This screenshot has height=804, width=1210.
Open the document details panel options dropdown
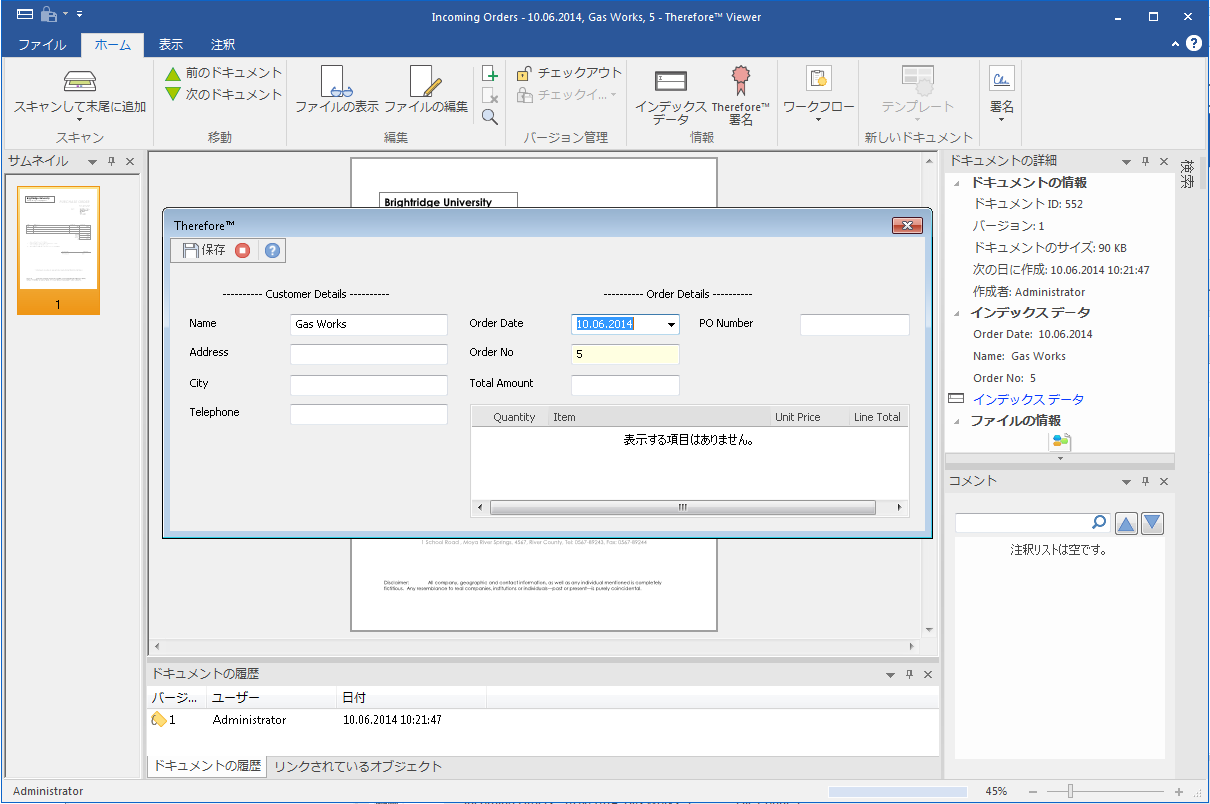coord(1126,162)
